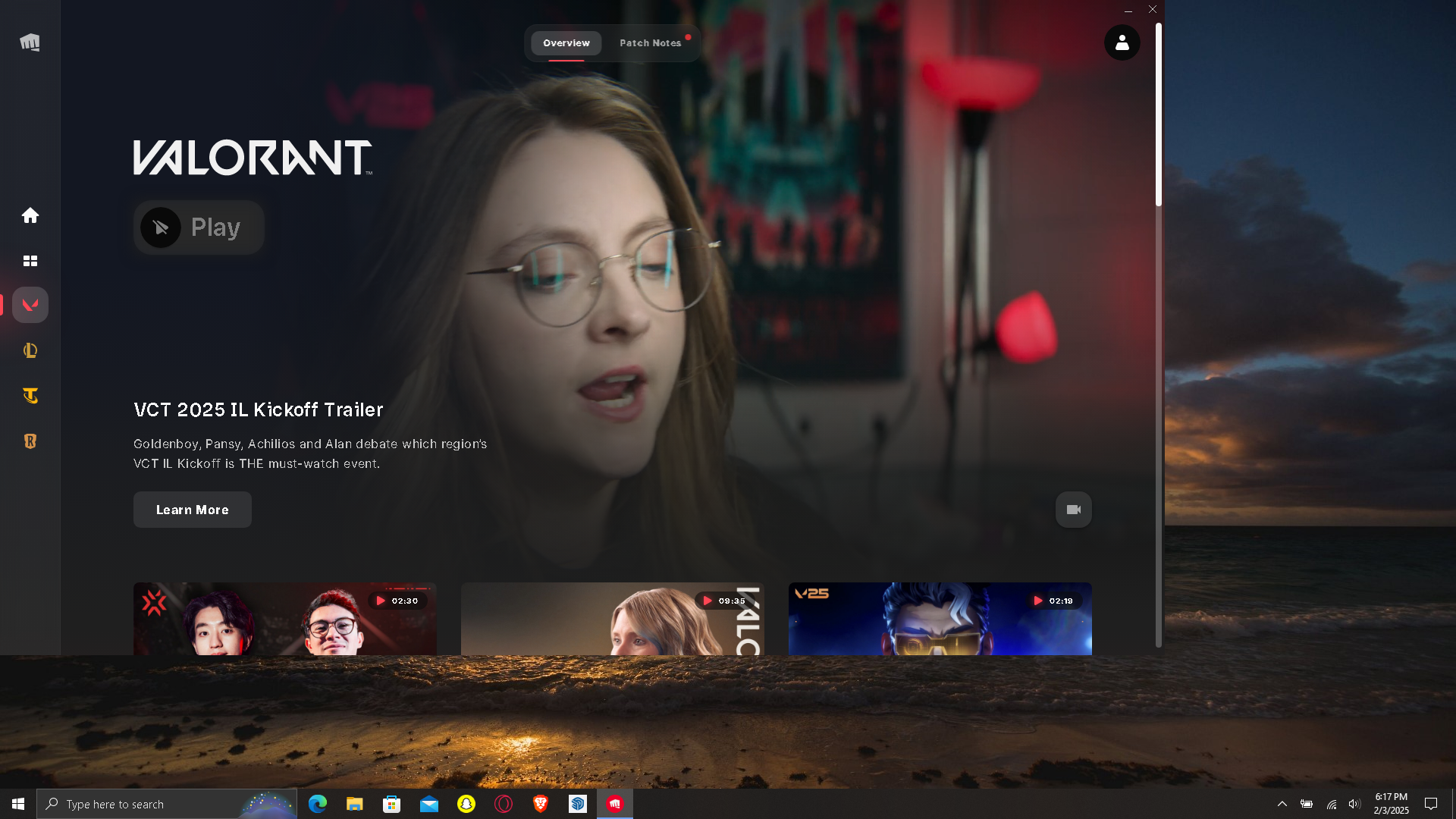Close the Riot Client window
Image resolution: width=1456 pixels, height=819 pixels.
click(1153, 10)
